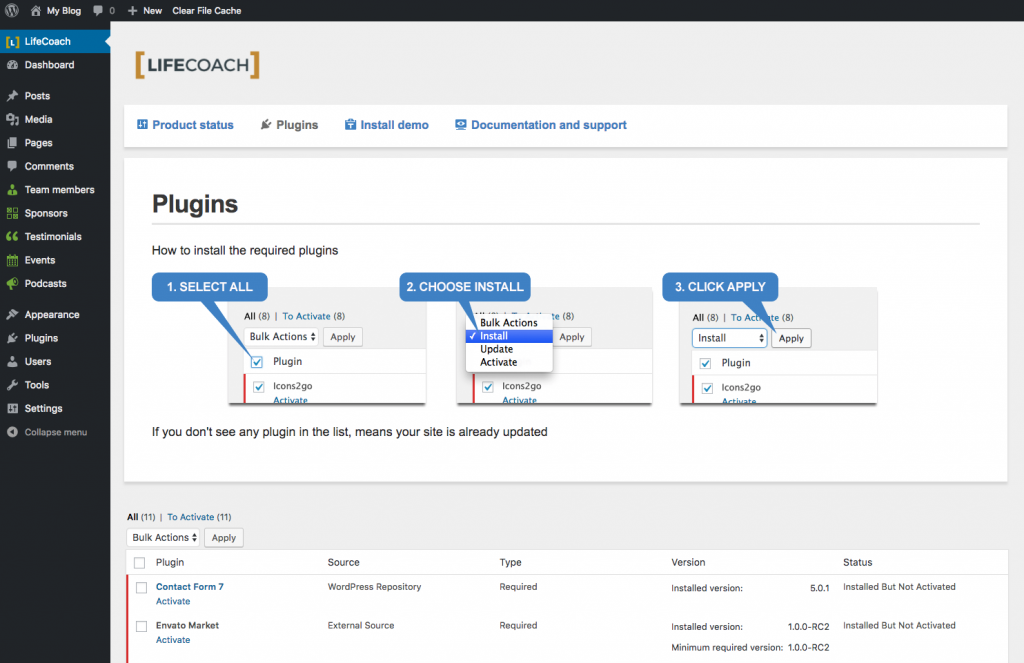1024x663 pixels.
Task: Open Sponsors in the sidebar
Action: tap(55, 213)
